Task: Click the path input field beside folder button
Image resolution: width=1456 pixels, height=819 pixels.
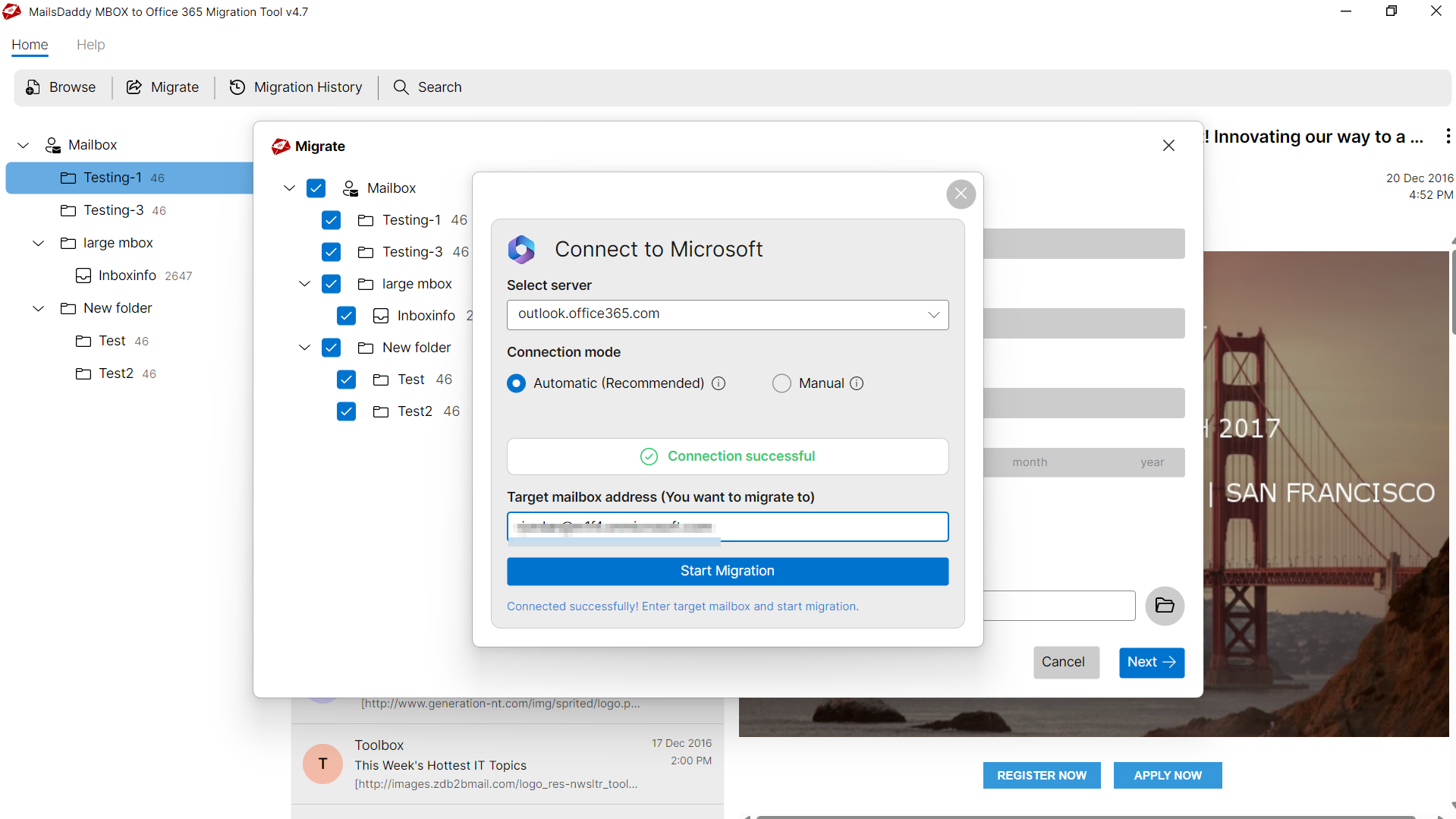Action: click(x=1059, y=606)
